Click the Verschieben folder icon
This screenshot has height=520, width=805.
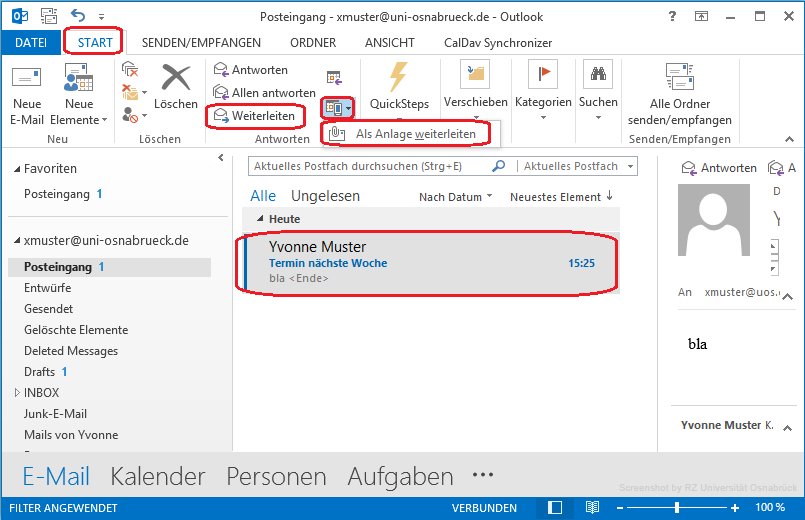(475, 74)
